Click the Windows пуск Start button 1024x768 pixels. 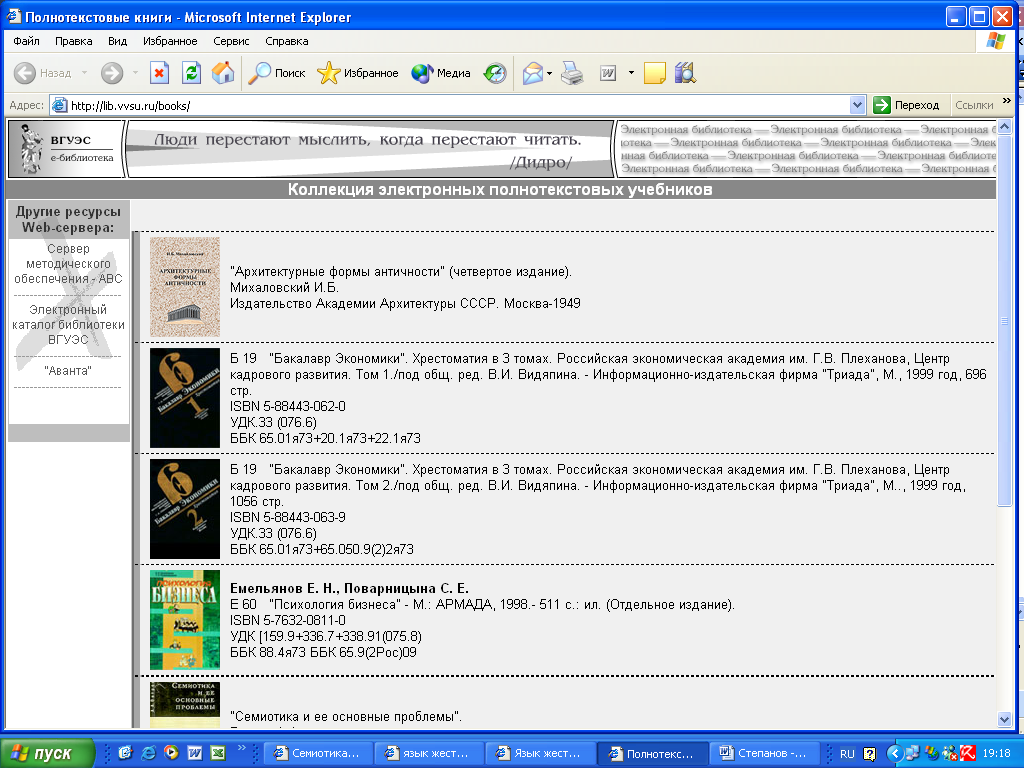click(x=47, y=753)
